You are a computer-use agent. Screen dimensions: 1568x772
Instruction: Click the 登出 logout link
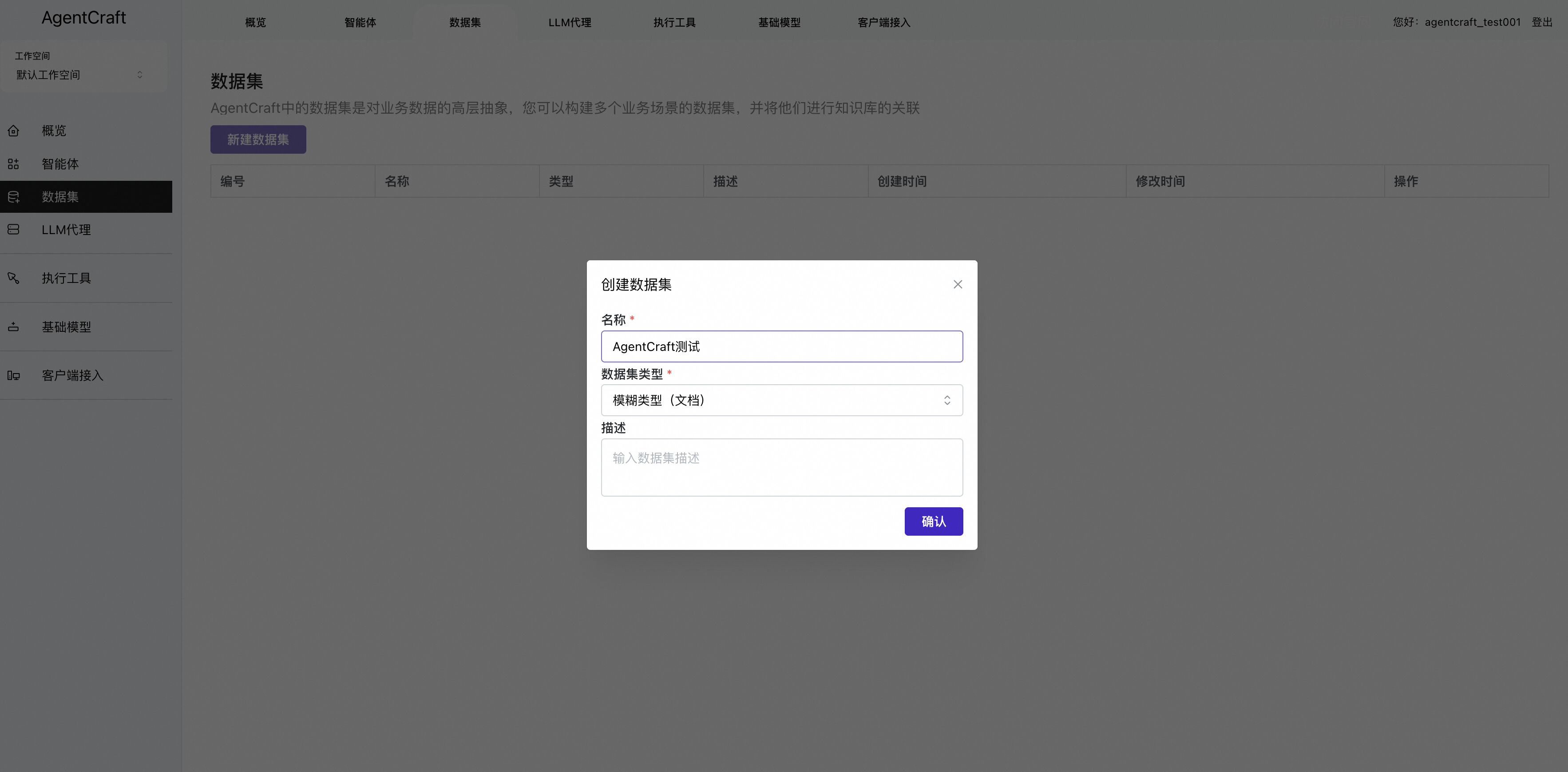1541,22
